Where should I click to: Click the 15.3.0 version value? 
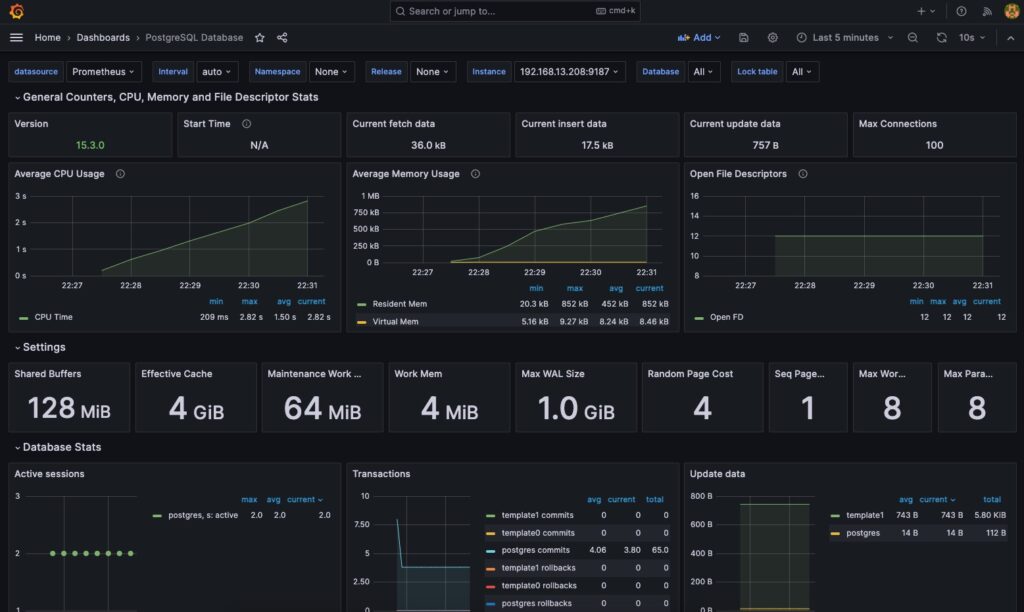click(x=90, y=145)
